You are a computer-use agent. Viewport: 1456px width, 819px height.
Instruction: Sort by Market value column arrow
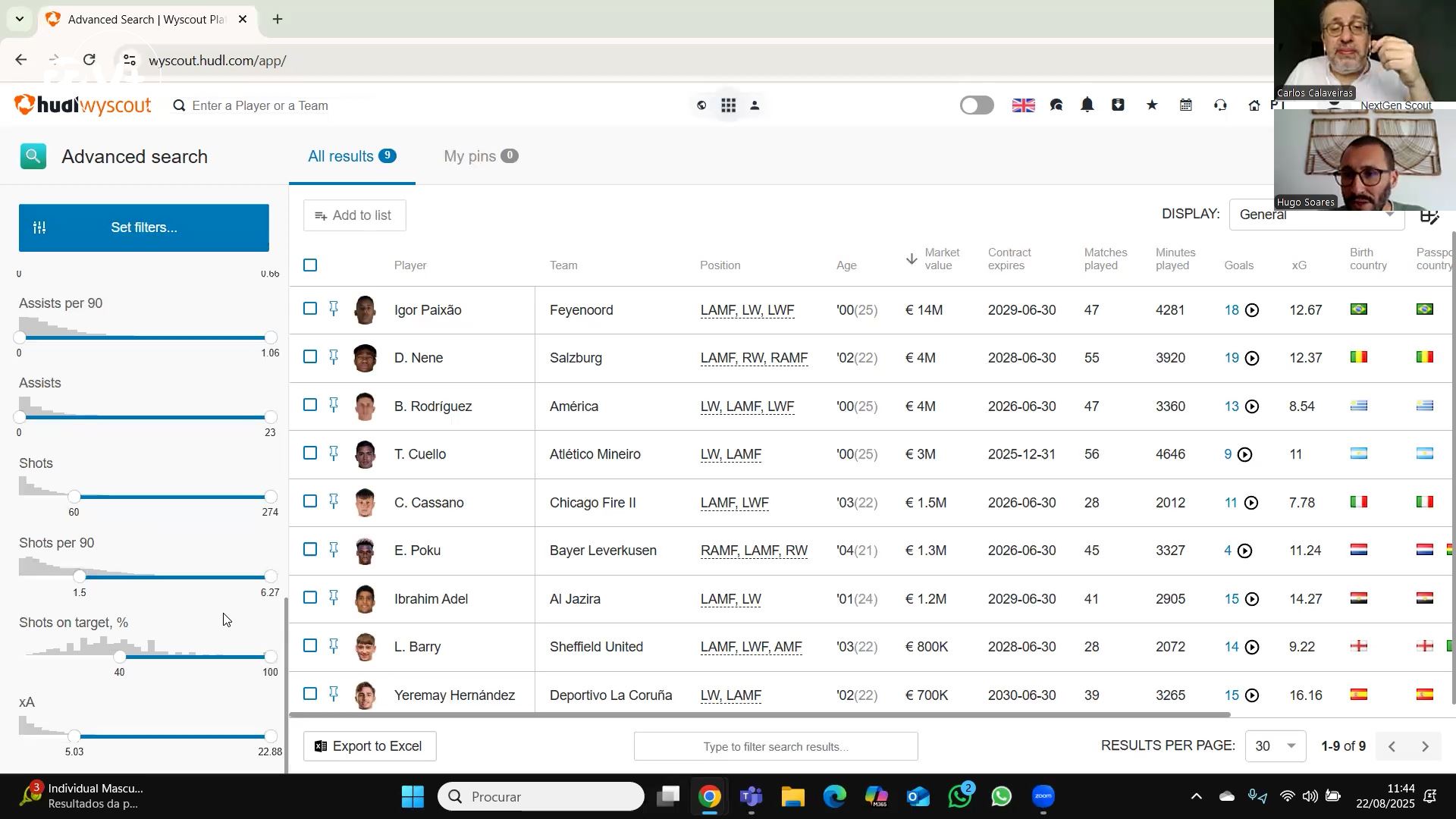click(x=912, y=259)
